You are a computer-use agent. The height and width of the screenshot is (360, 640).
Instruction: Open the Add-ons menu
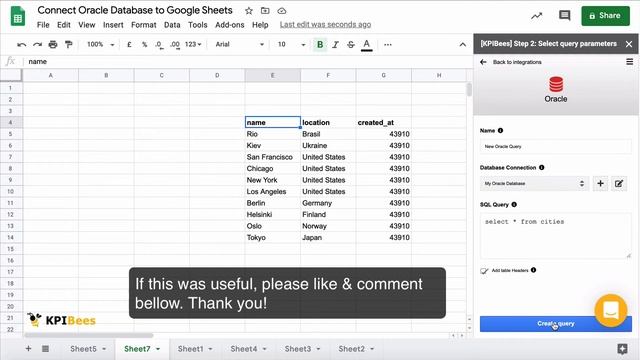click(x=229, y=25)
